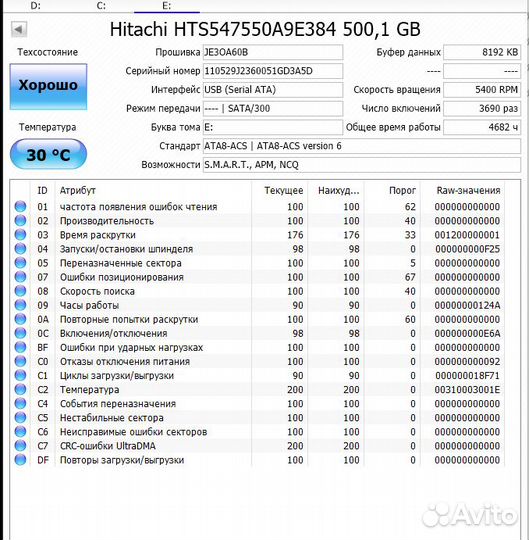Click the Буква тома field E:
The height and width of the screenshot is (540, 529).
point(273,127)
